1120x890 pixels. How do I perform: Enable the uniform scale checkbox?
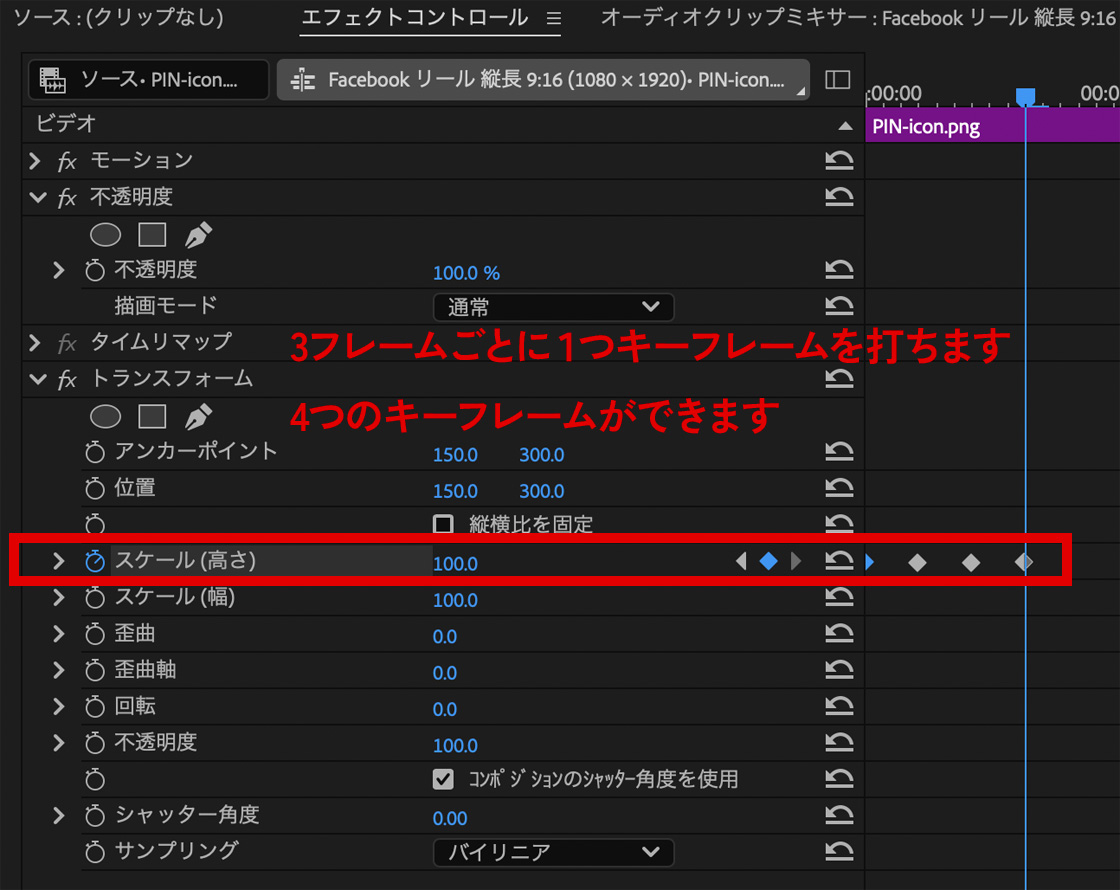click(x=443, y=524)
